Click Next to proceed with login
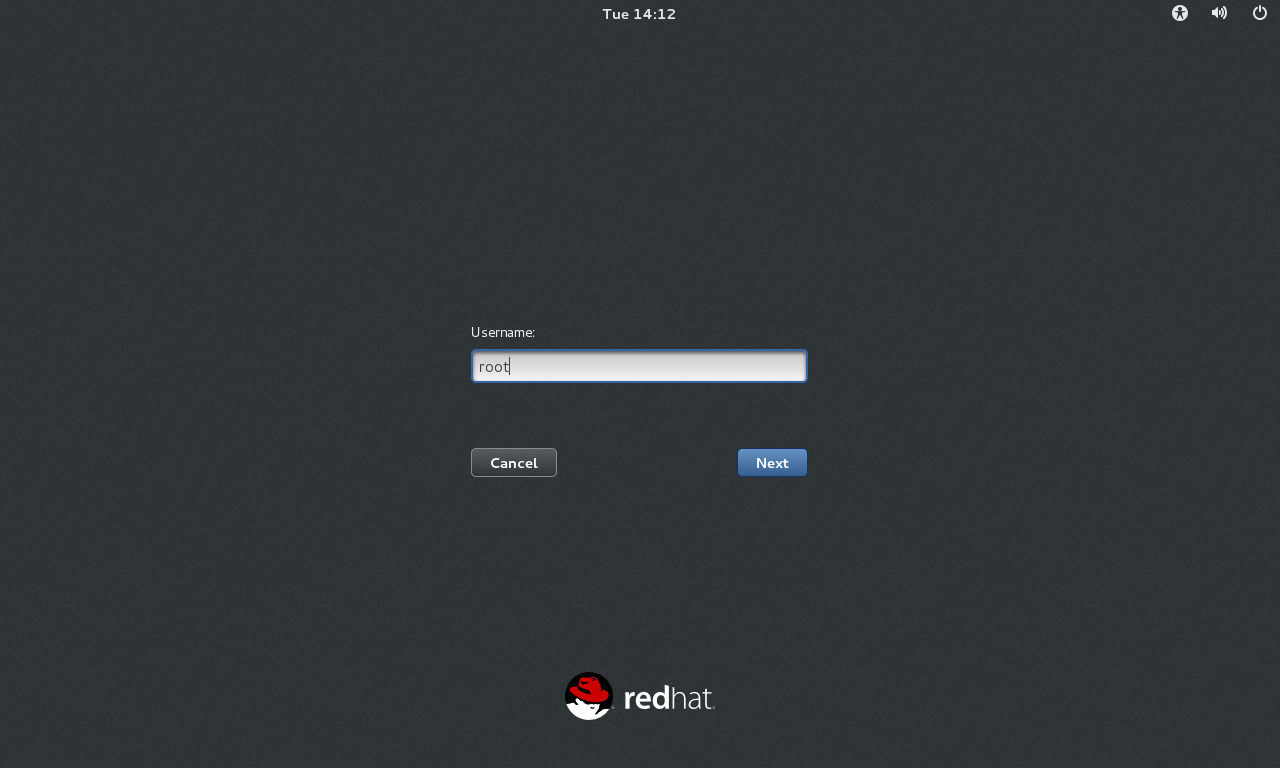Viewport: 1280px width, 768px height. point(772,463)
